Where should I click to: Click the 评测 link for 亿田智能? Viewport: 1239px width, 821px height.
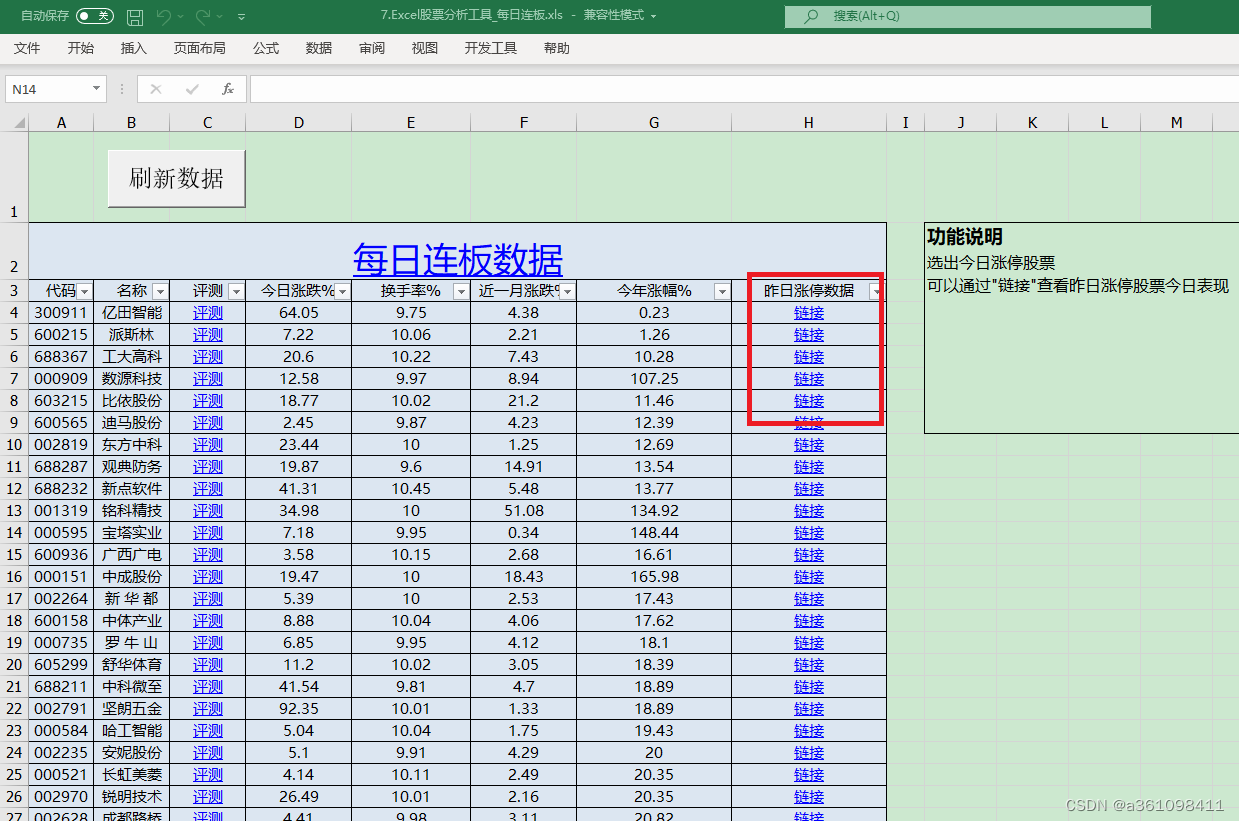(x=208, y=312)
